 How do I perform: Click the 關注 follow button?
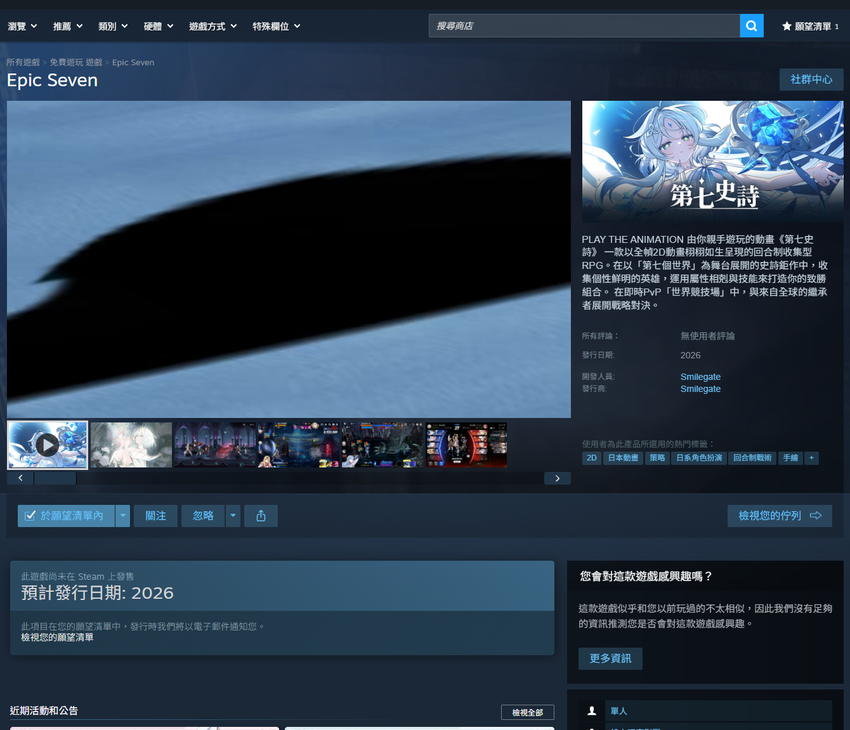pyautogui.click(x=156, y=516)
